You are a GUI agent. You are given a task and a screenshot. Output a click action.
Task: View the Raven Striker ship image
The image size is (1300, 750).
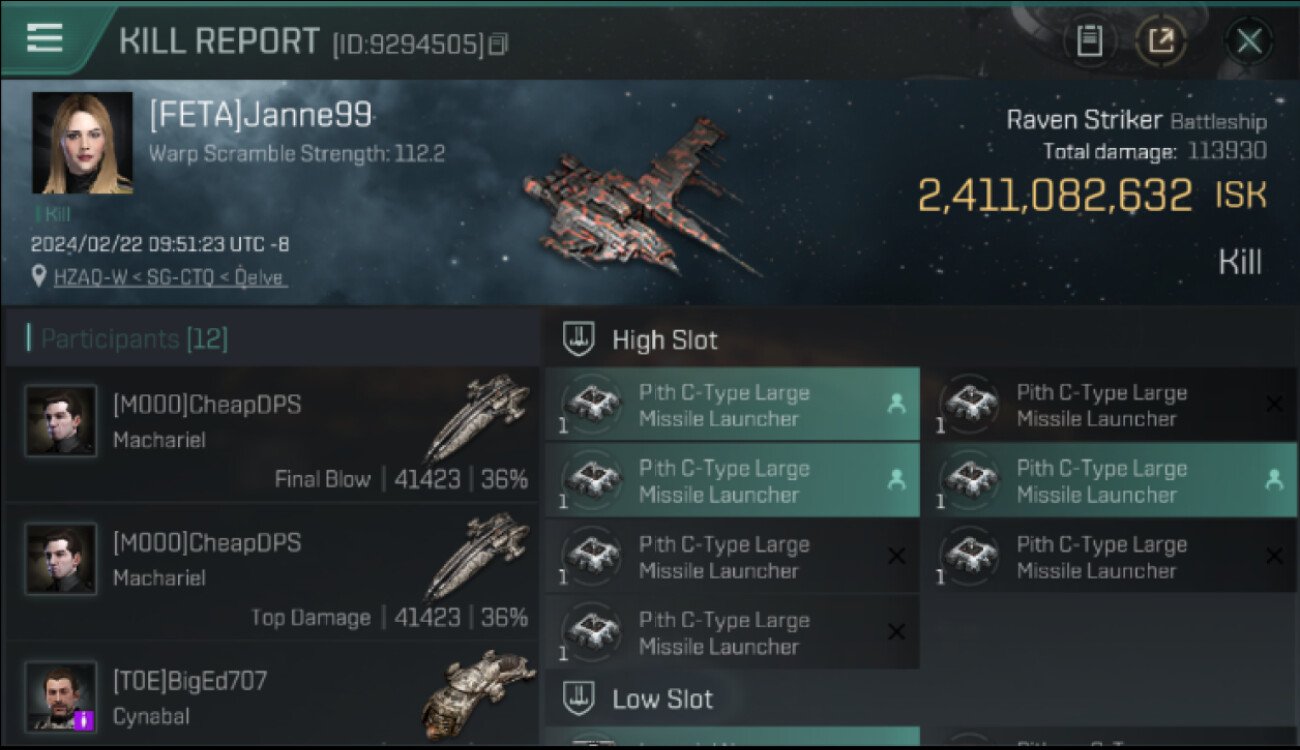640,197
